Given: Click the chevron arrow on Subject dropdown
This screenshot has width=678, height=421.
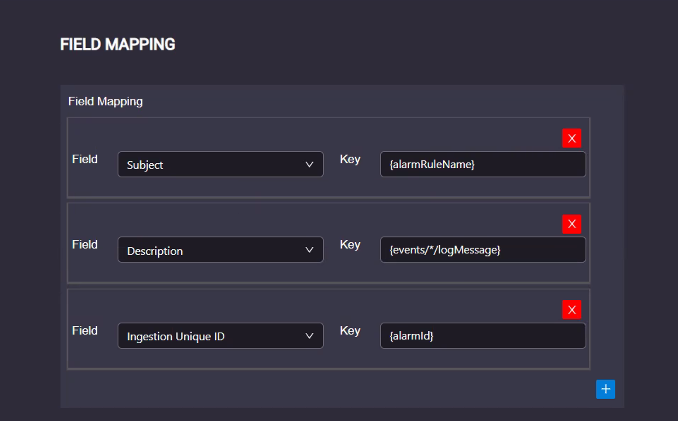Looking at the screenshot, I should point(309,164).
